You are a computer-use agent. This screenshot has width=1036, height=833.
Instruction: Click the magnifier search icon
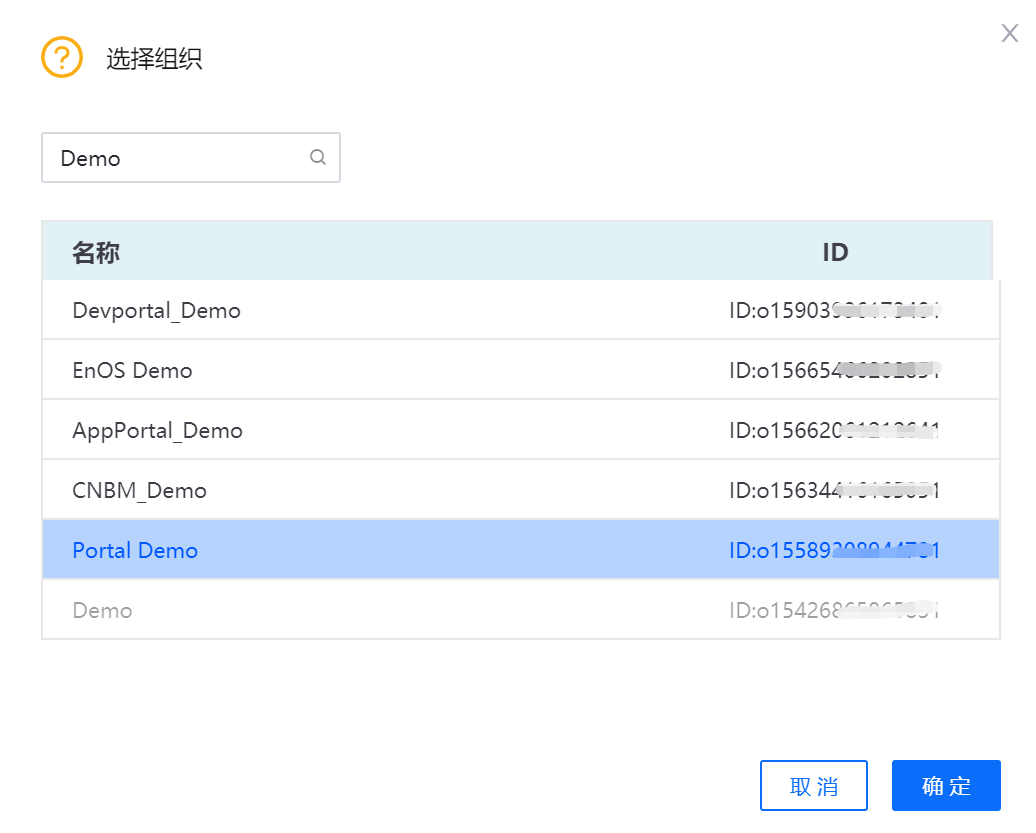pos(318,157)
